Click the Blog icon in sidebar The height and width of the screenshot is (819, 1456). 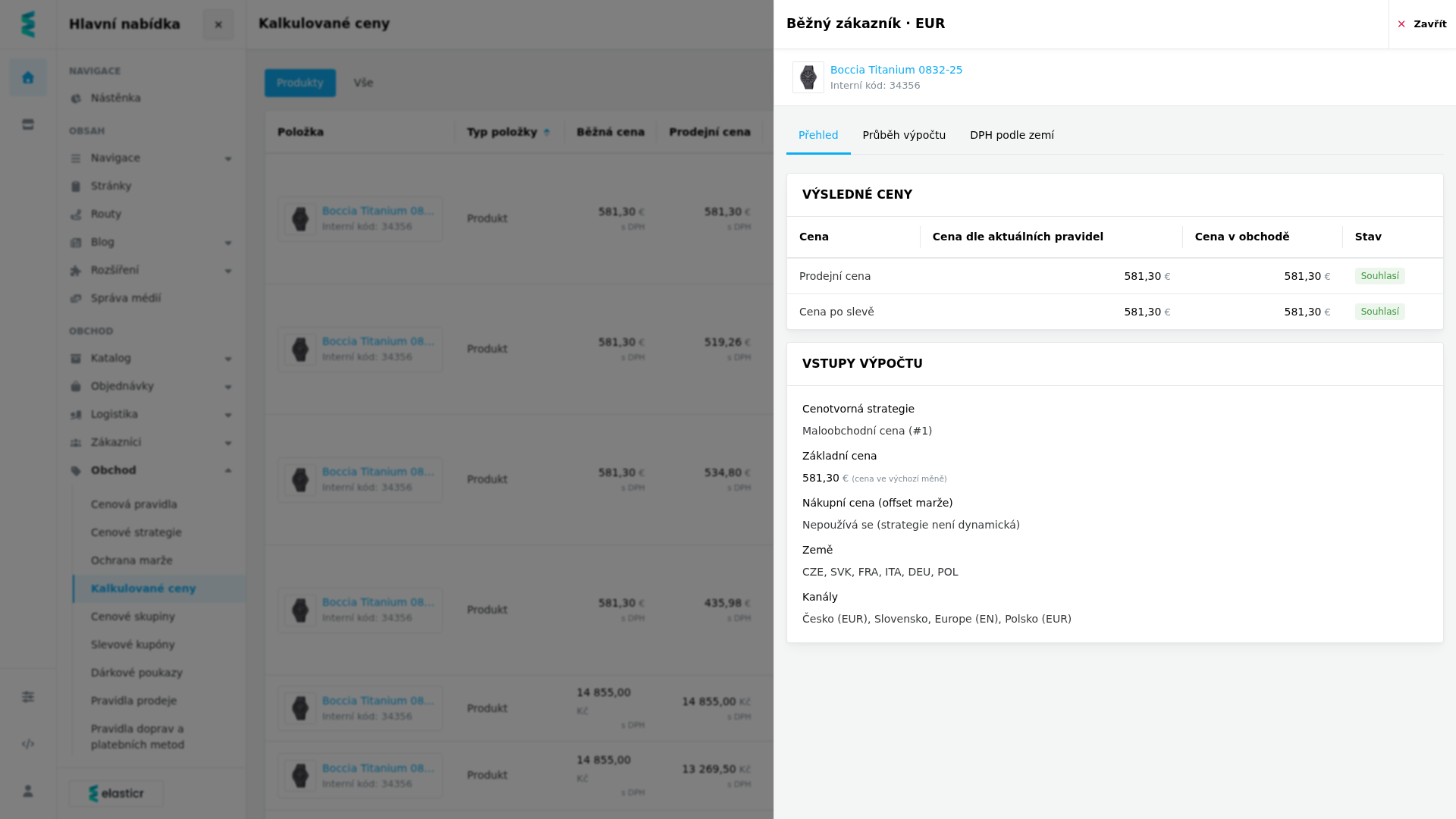coord(76,243)
